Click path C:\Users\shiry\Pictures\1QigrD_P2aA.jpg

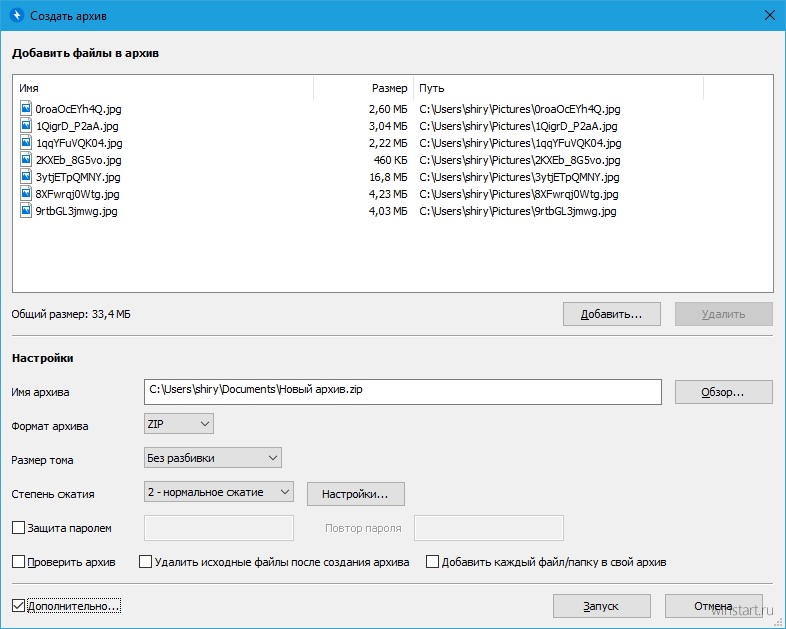coord(518,126)
